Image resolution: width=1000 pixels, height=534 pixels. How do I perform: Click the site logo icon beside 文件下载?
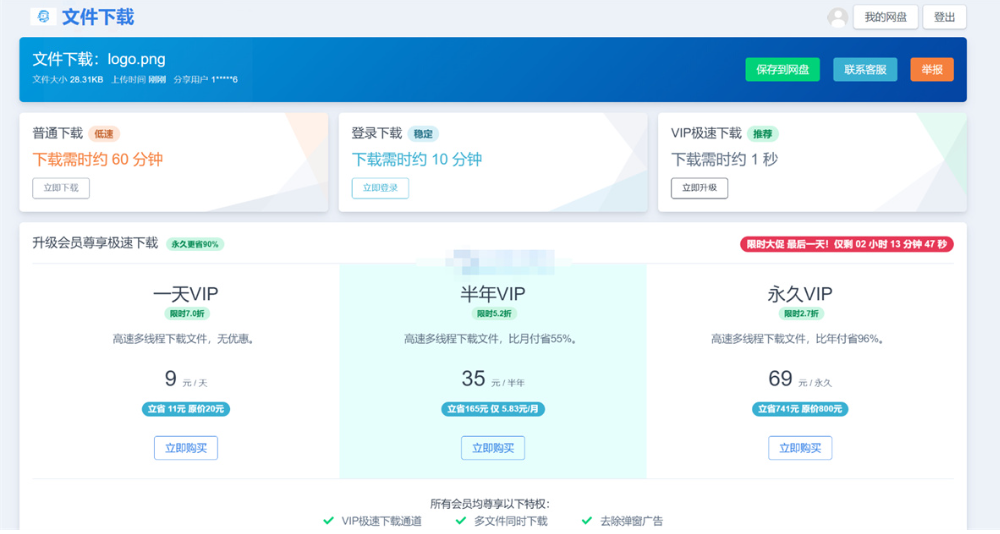[x=43, y=17]
